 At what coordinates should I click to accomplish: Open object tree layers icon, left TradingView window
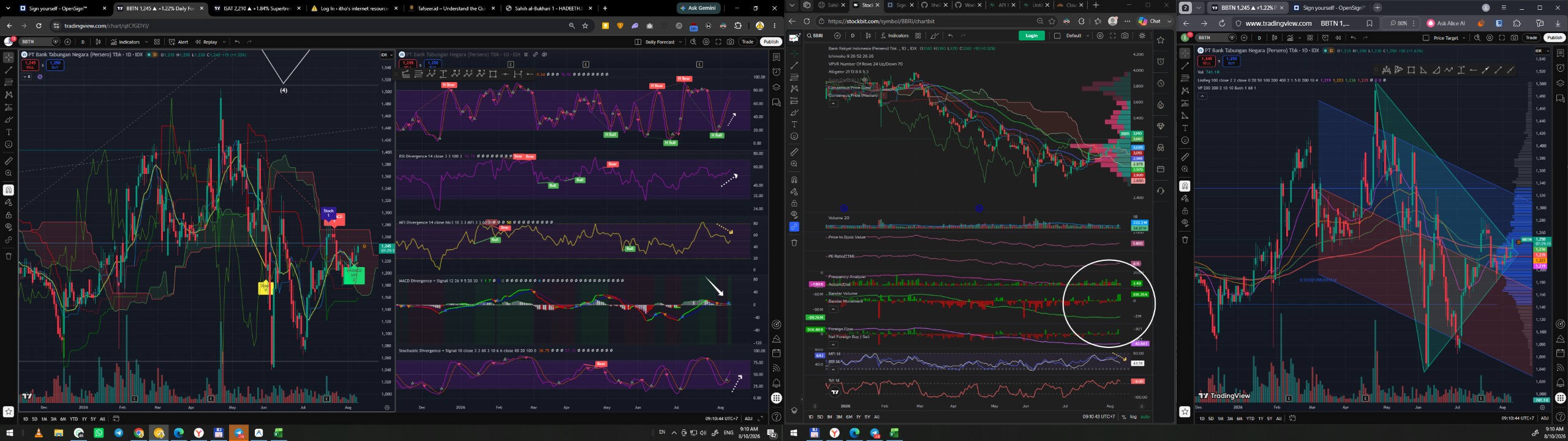[x=776, y=87]
